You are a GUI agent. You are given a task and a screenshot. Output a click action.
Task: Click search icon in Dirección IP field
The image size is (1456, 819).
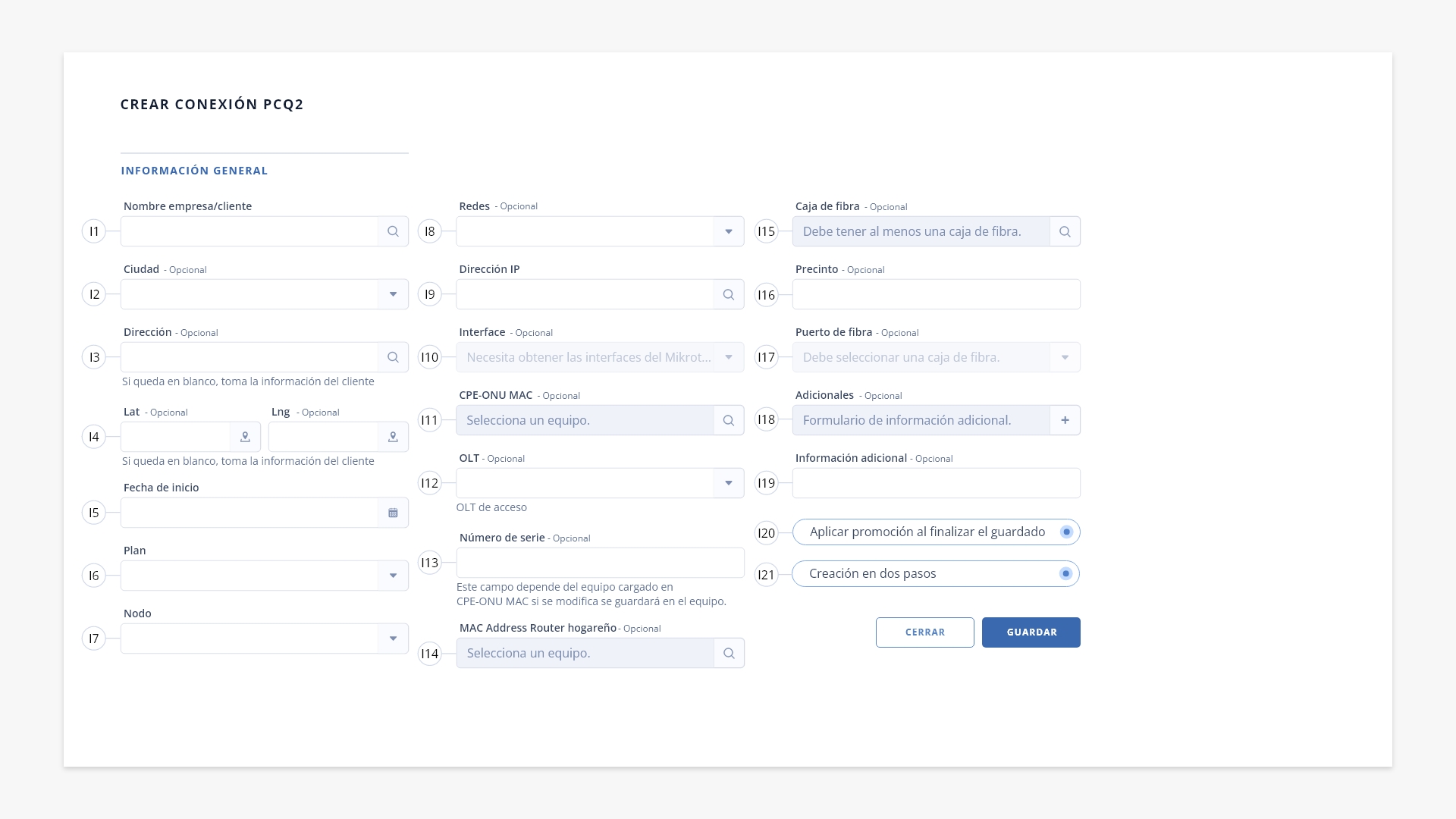tap(729, 294)
